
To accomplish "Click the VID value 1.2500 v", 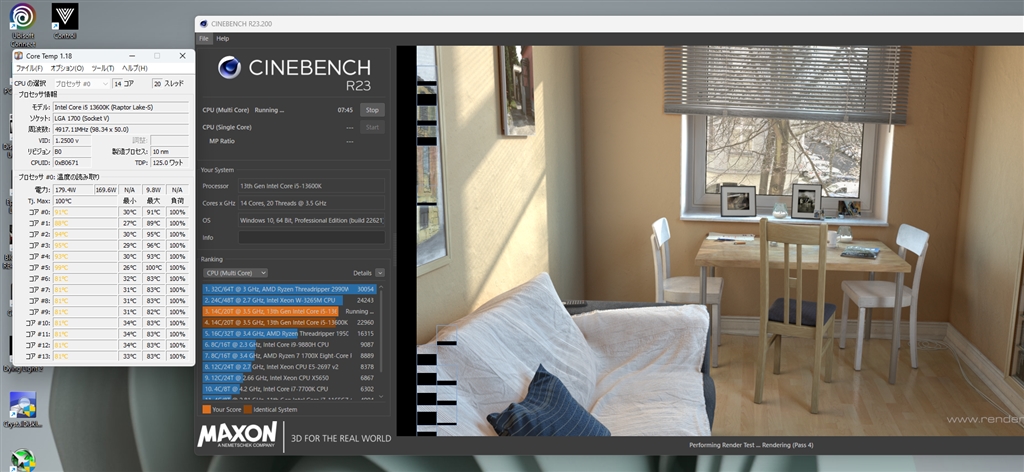I will pos(72,140).
